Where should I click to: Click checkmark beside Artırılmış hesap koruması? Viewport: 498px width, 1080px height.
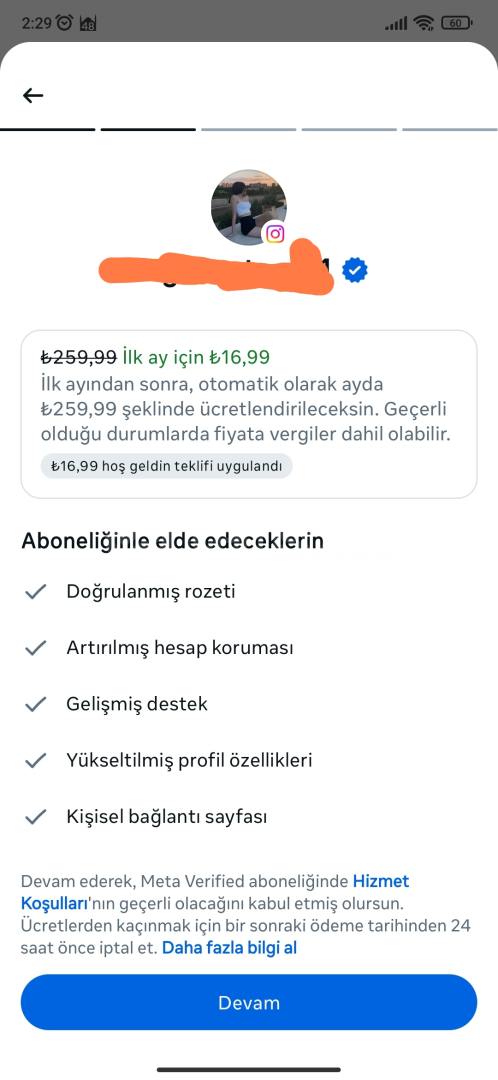35,648
